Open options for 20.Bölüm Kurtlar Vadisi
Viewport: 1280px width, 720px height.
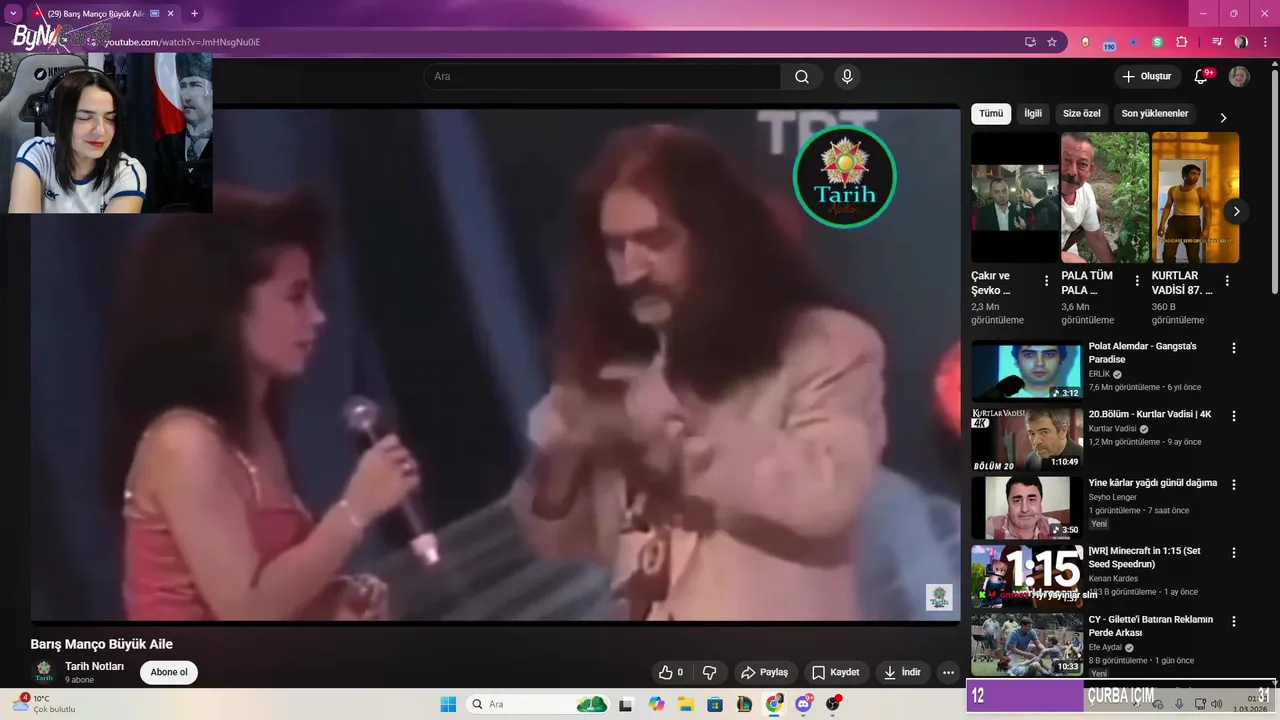pos(1234,416)
